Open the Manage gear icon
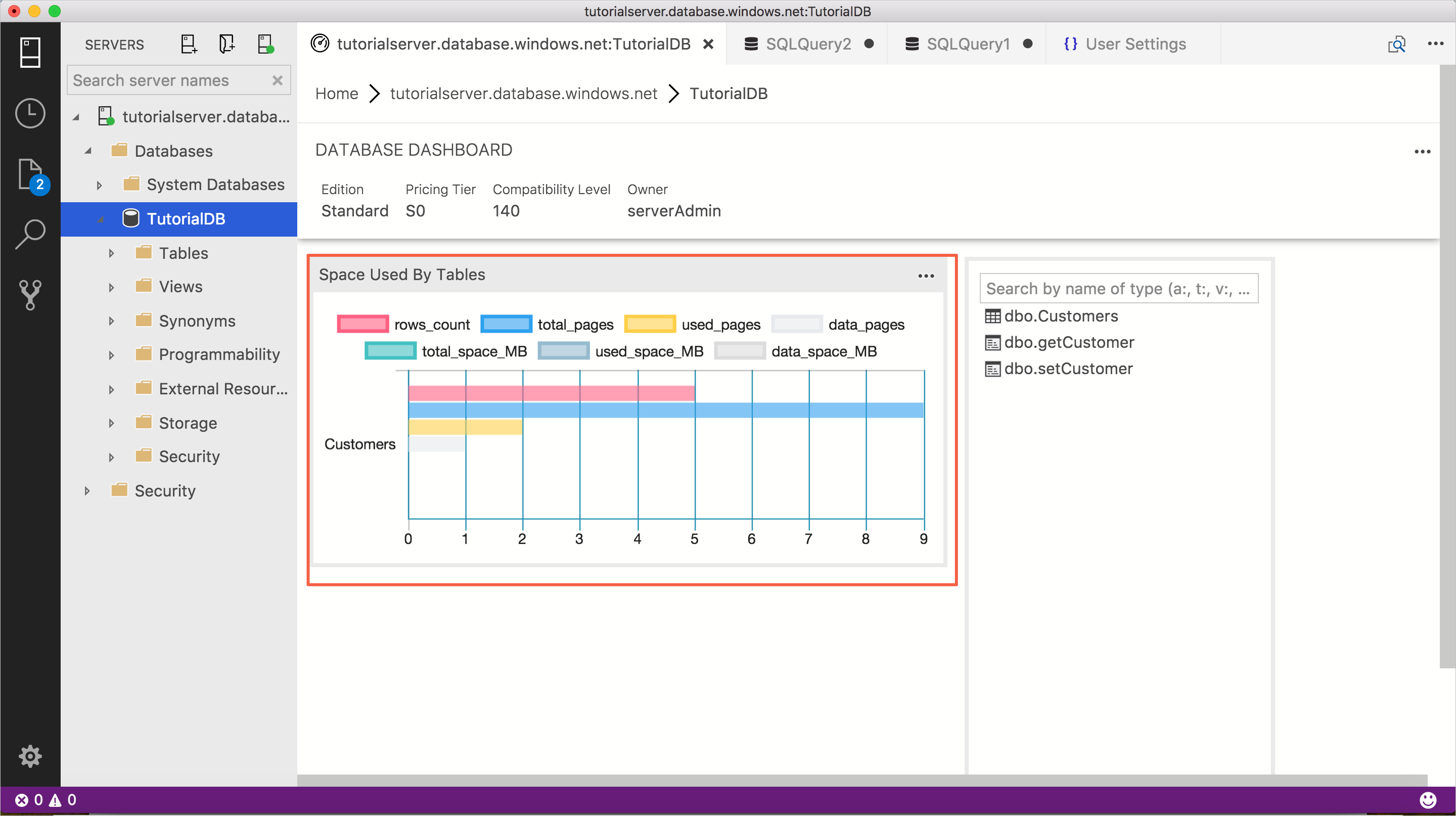Image resolution: width=1456 pixels, height=816 pixels. coord(30,756)
